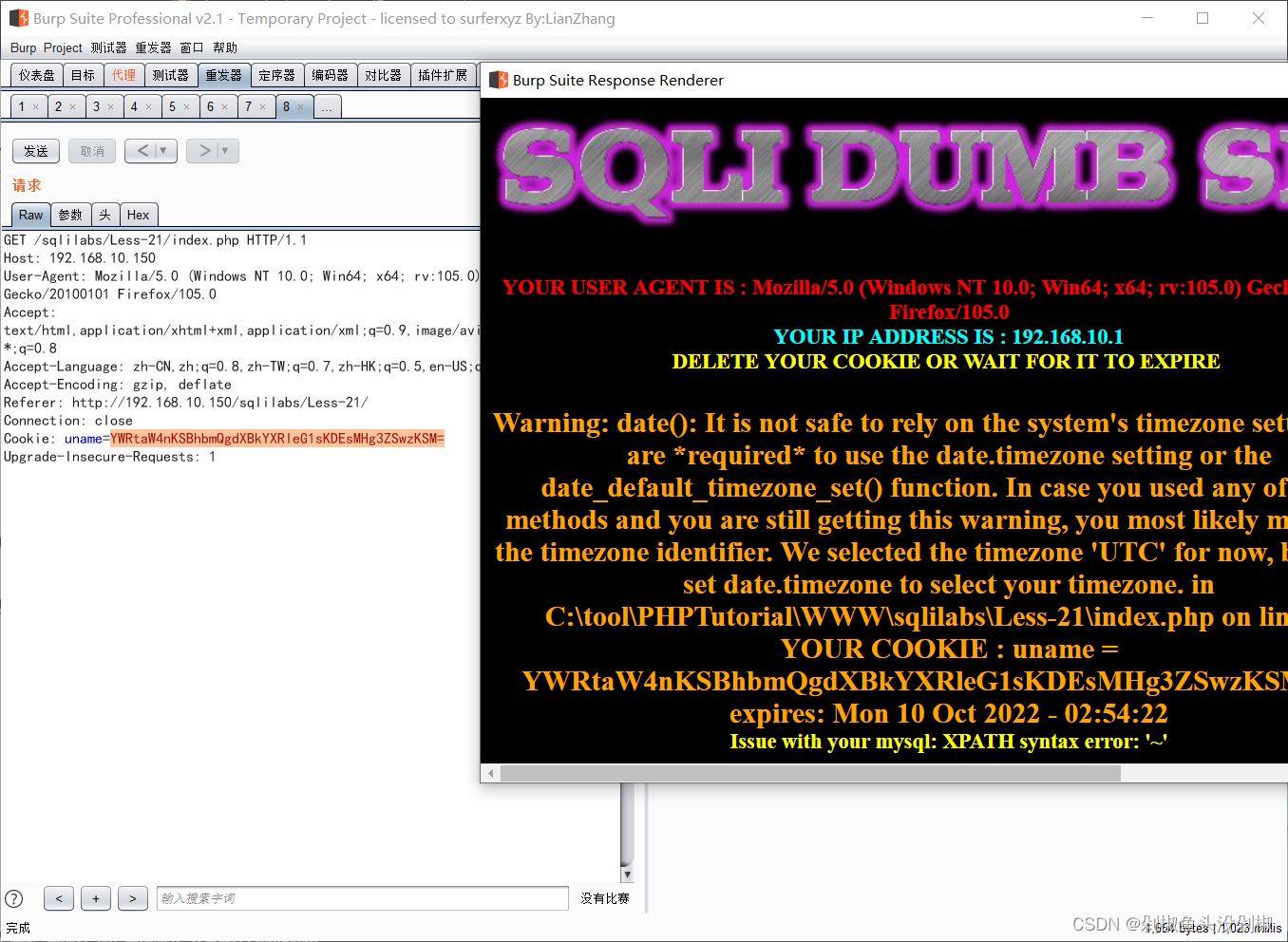Click the Burp Suite Response Renderer logo icon

[x=499, y=80]
